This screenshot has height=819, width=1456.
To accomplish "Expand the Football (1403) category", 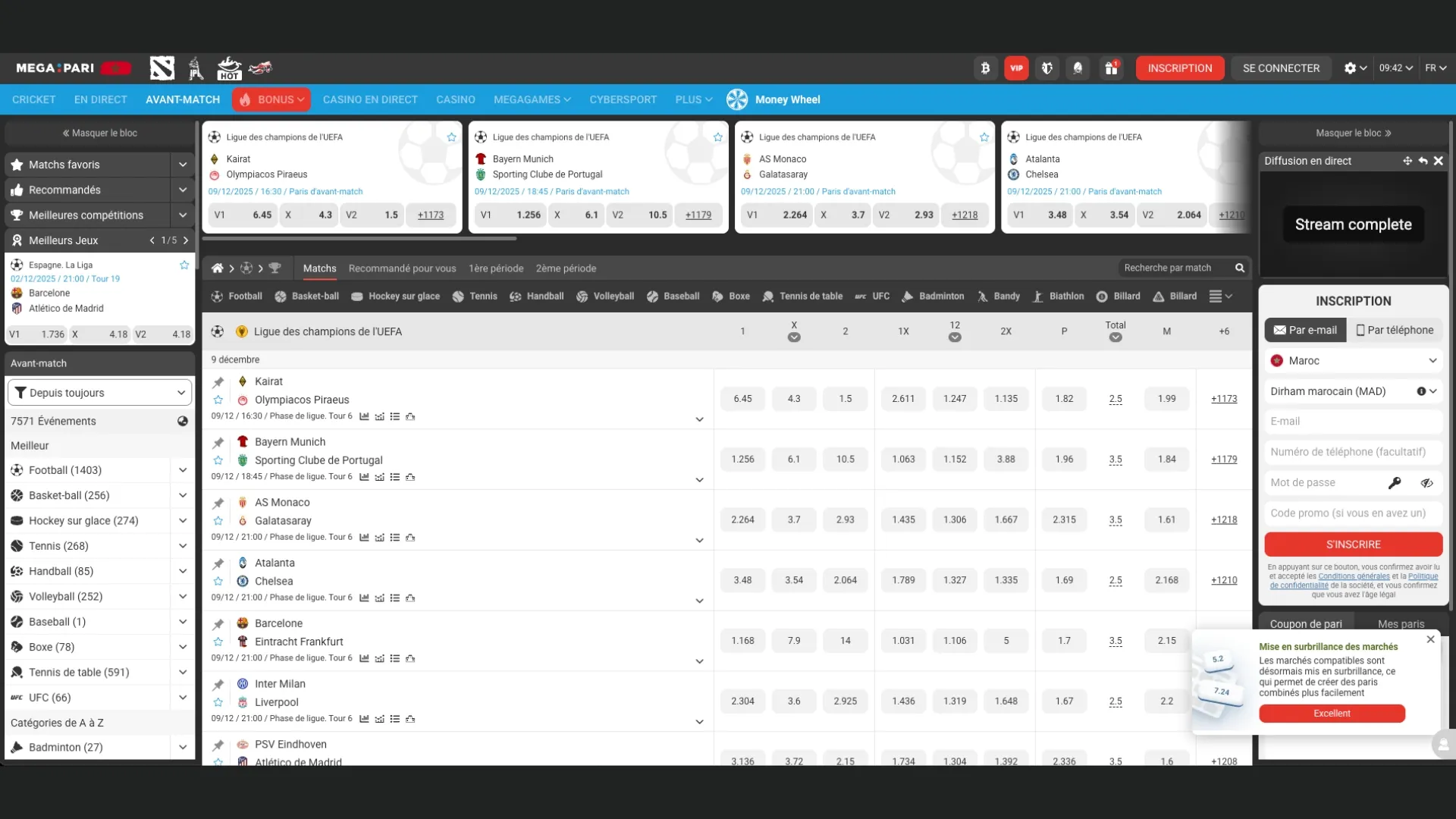I will click(183, 470).
